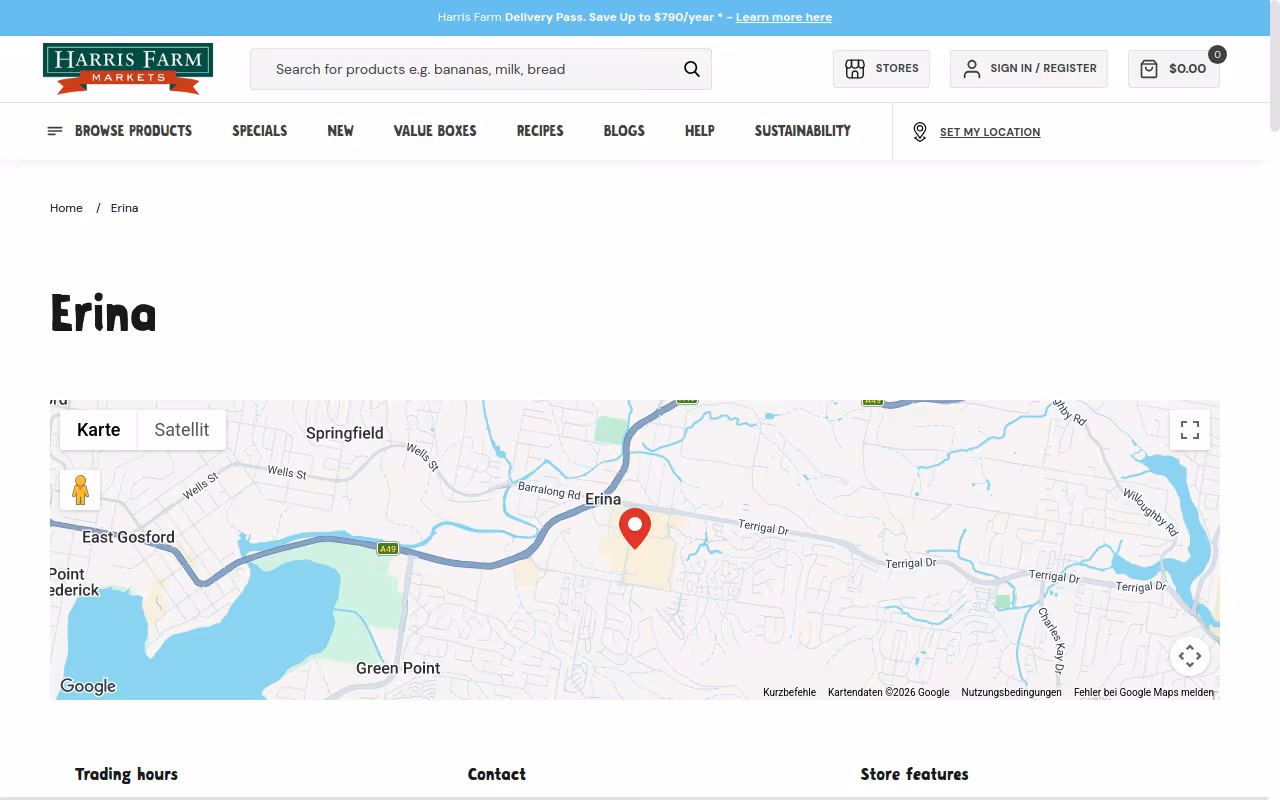Click the Set My Location link
The height and width of the screenshot is (800, 1280).
(990, 132)
